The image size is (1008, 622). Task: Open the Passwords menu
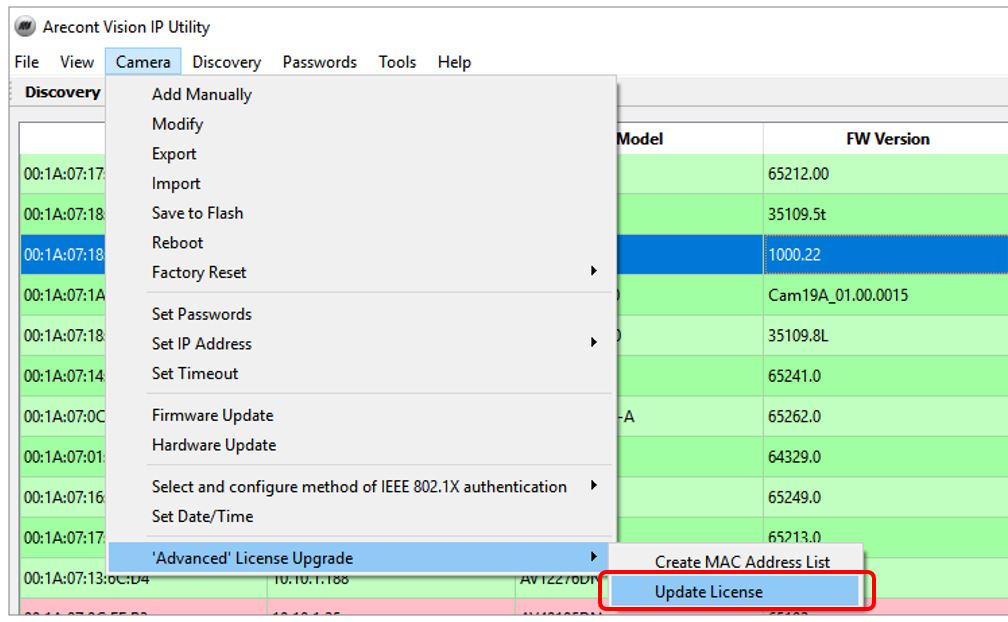pyautogui.click(x=320, y=62)
